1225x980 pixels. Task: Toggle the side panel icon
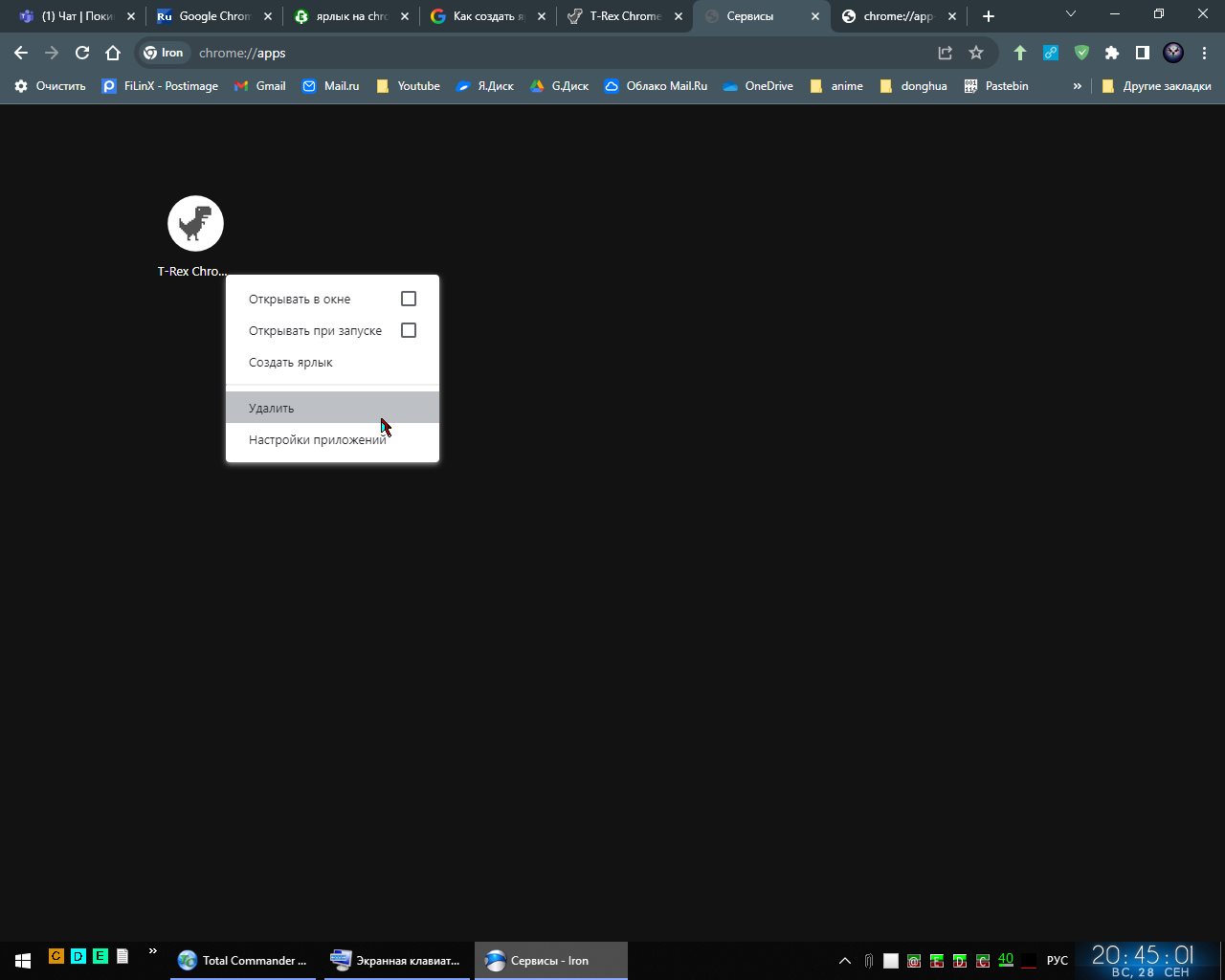click(1143, 54)
